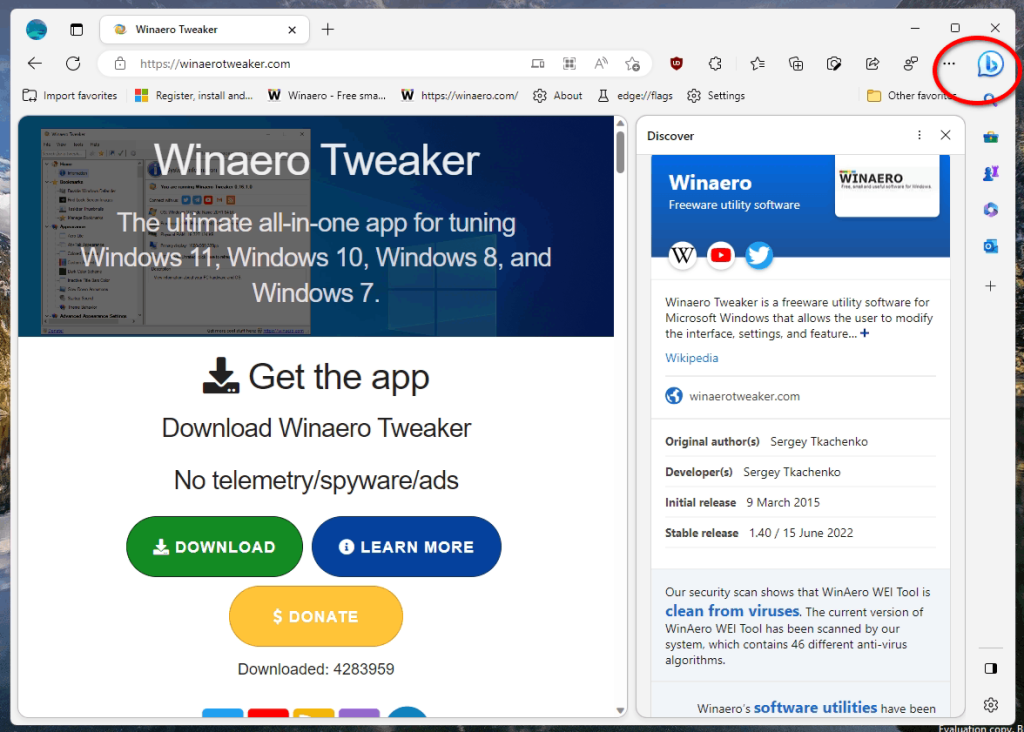Viewport: 1024px width, 732px height.
Task: Open the About favorite
Action: (558, 95)
